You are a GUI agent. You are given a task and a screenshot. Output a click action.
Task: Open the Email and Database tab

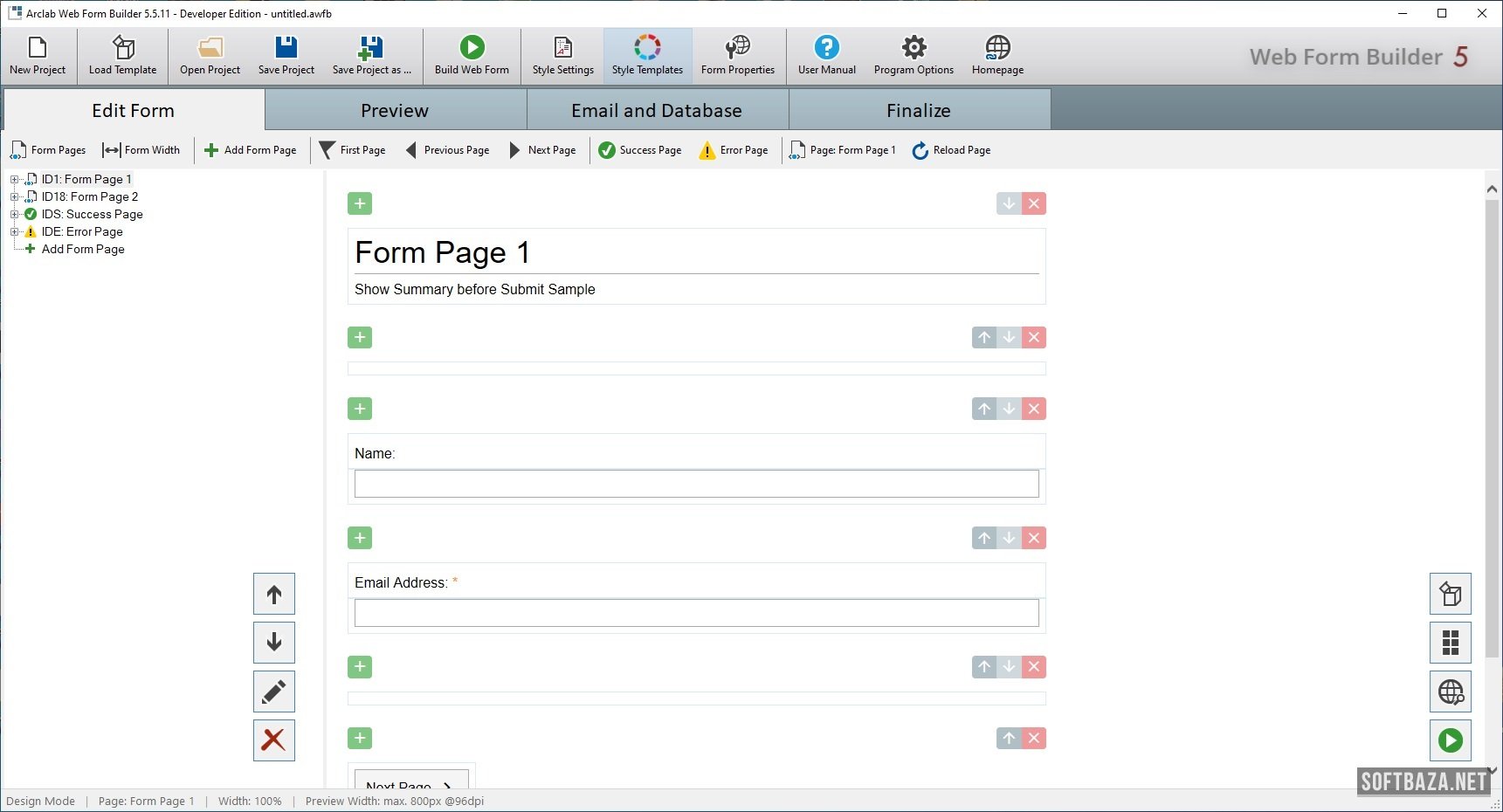[x=657, y=111]
